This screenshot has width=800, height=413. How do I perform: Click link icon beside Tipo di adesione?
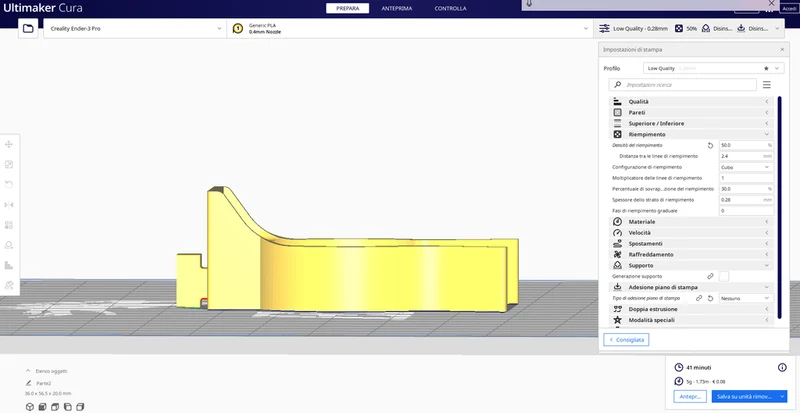coord(699,298)
